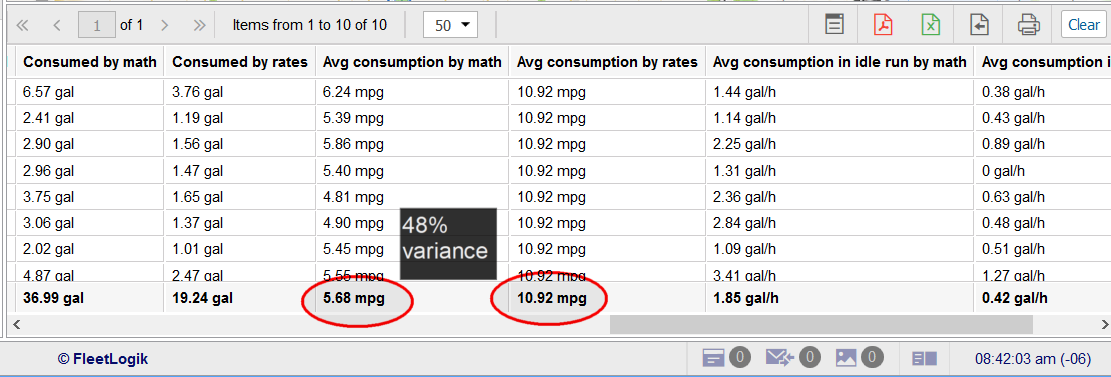1111x377 pixels.
Task: Go to first page of results
Action: click(23, 26)
